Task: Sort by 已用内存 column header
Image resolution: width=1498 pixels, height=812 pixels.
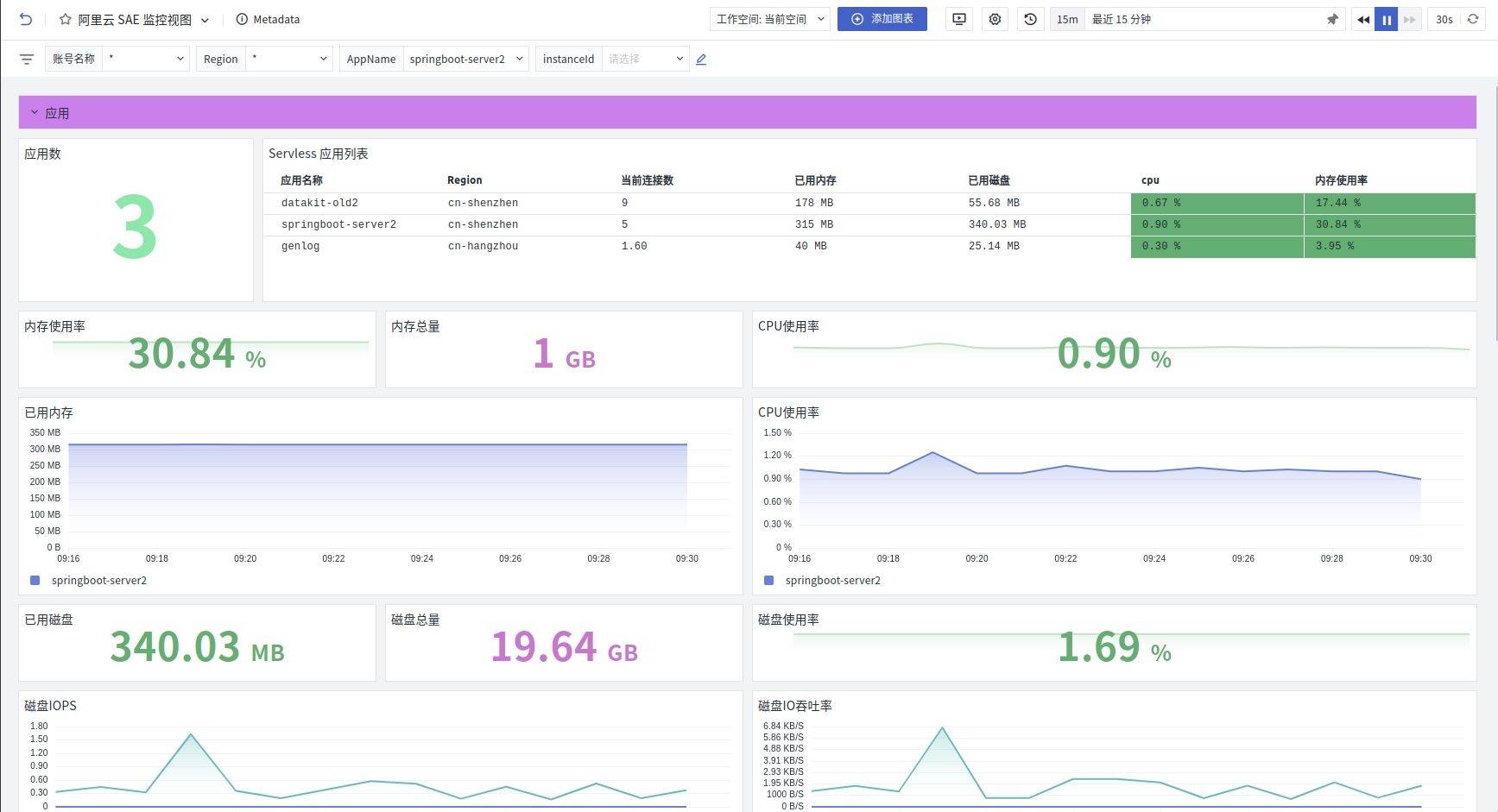Action: pos(815,180)
